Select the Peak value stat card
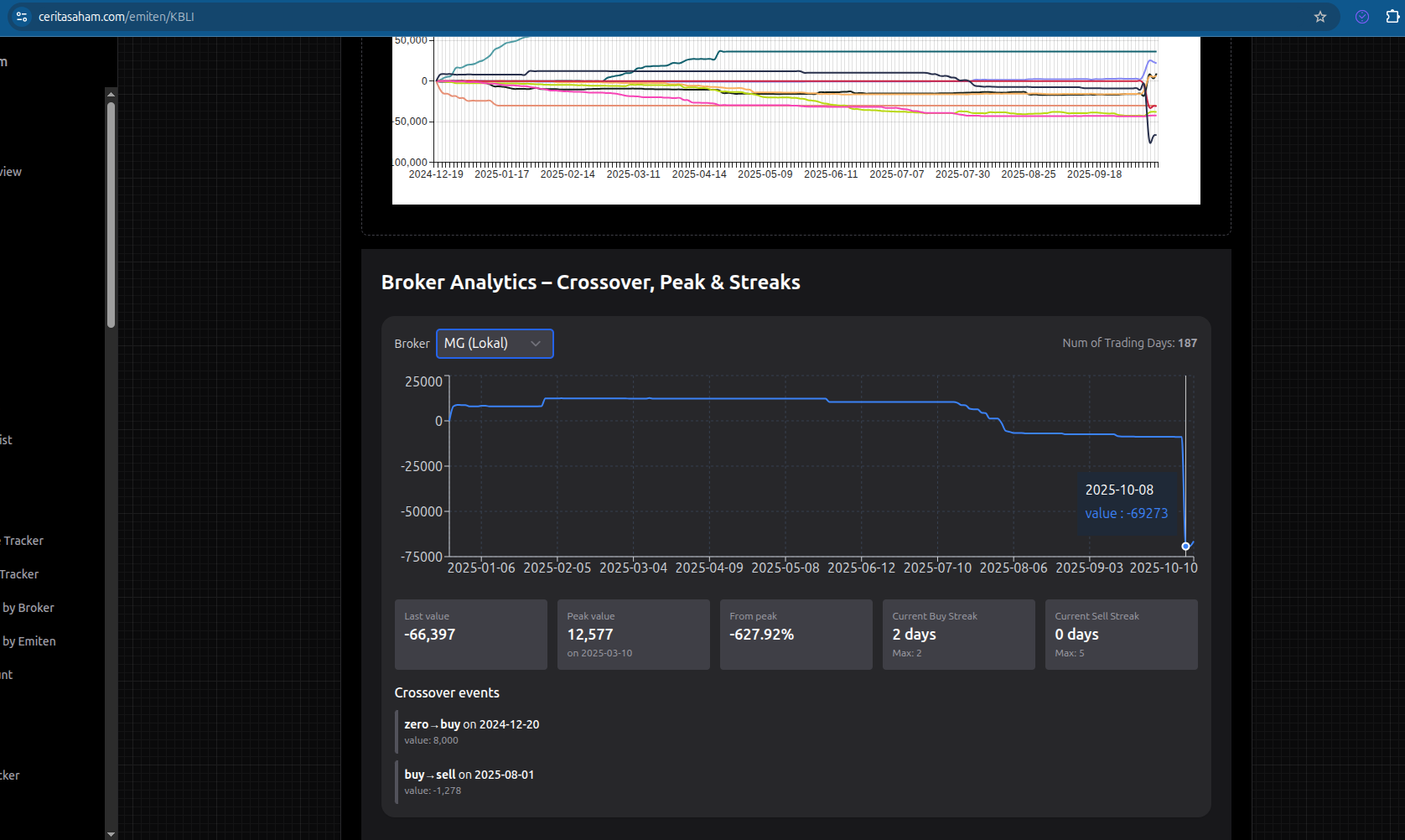Image resolution: width=1405 pixels, height=840 pixels. point(633,635)
